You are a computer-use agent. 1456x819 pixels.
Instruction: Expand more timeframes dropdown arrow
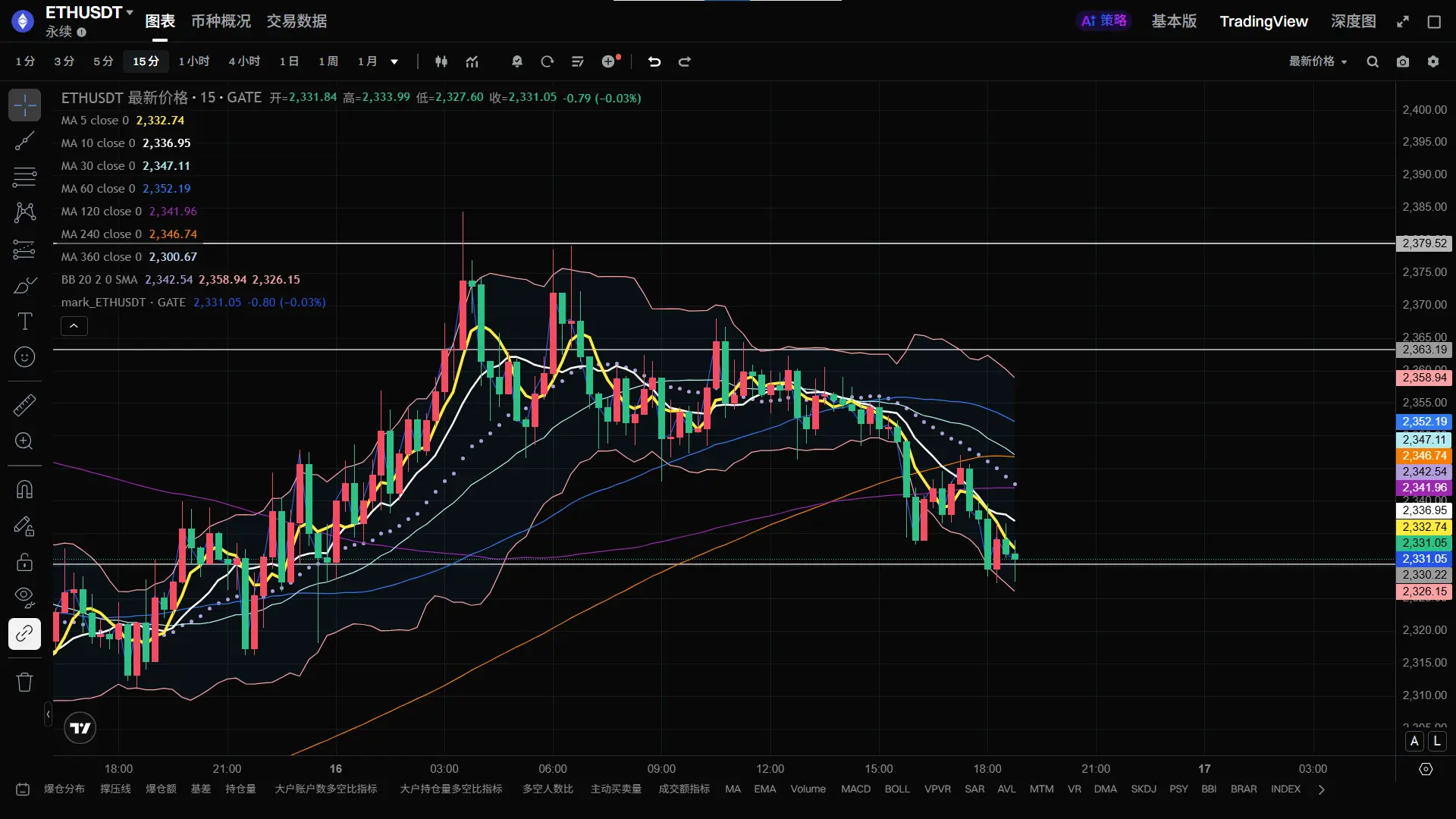point(394,61)
